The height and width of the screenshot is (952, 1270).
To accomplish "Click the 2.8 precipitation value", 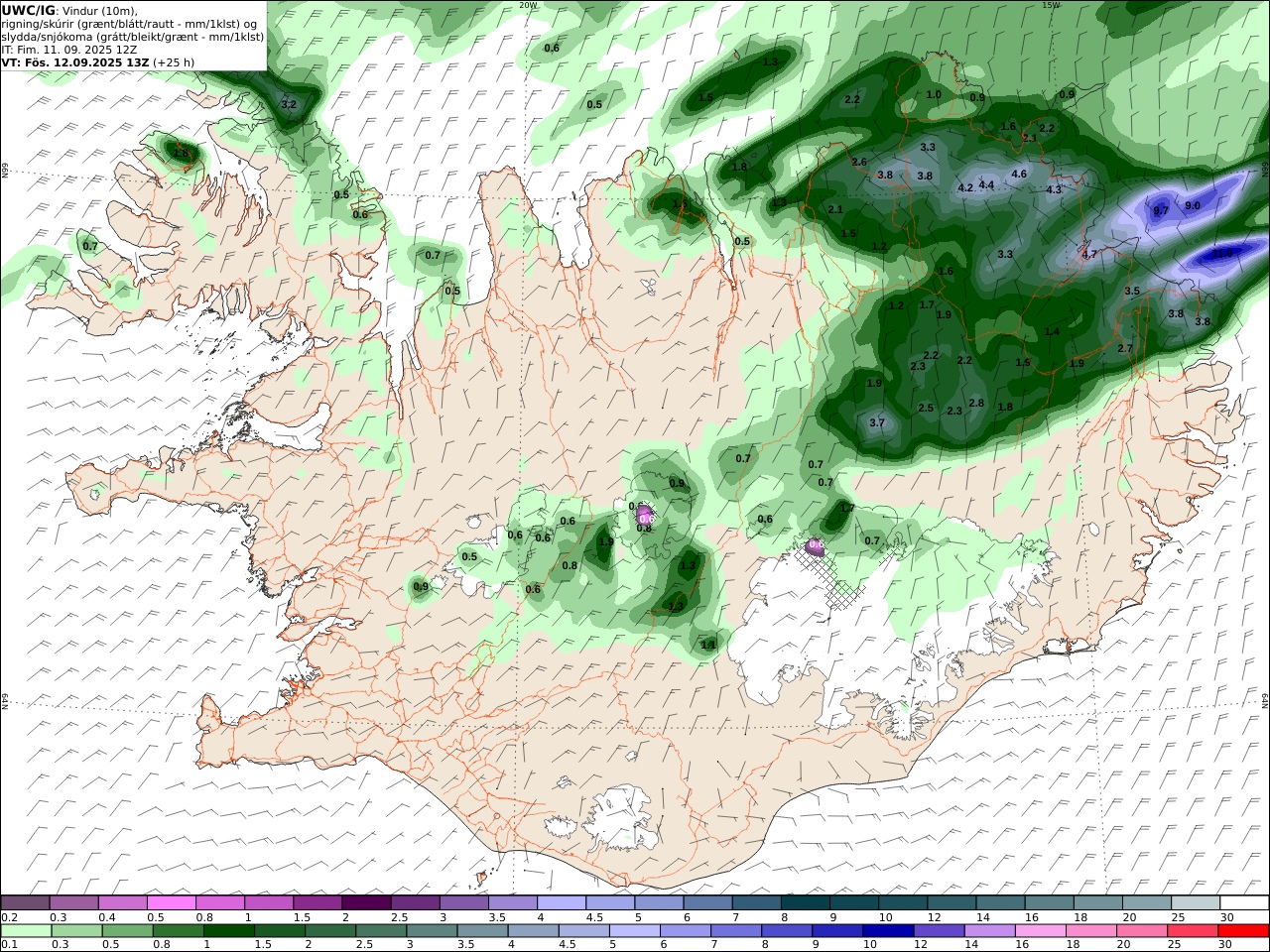I will [976, 403].
